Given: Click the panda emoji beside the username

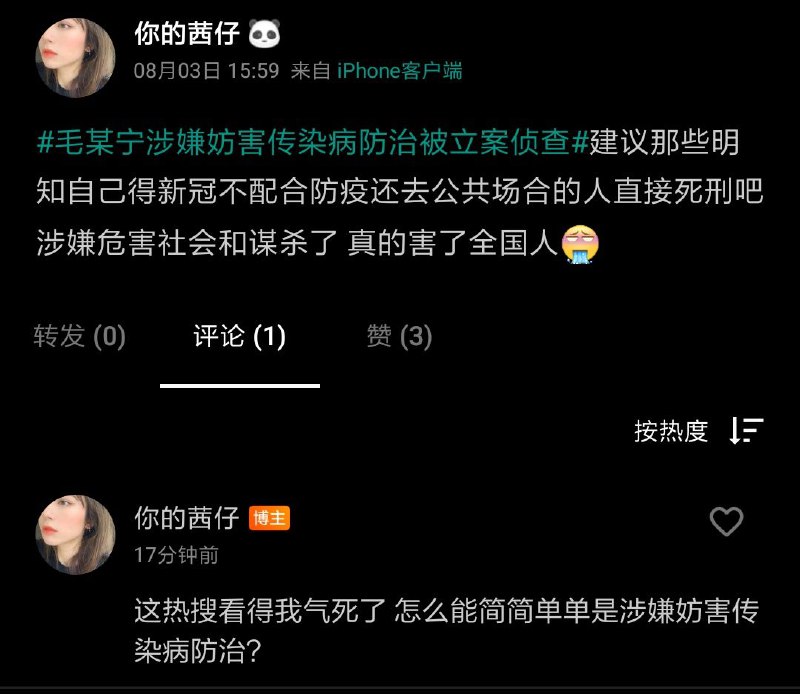Looking at the screenshot, I should pos(264,34).
